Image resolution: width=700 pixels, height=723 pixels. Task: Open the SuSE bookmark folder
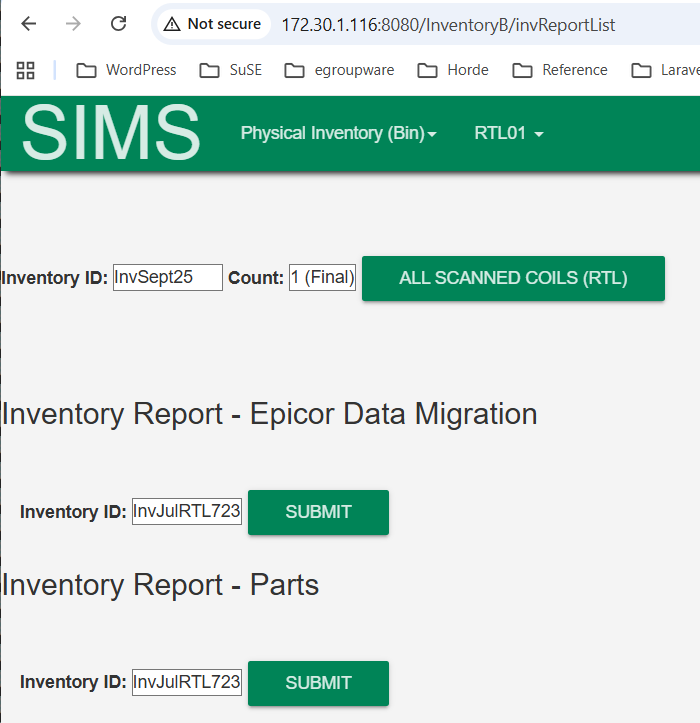coord(231,70)
